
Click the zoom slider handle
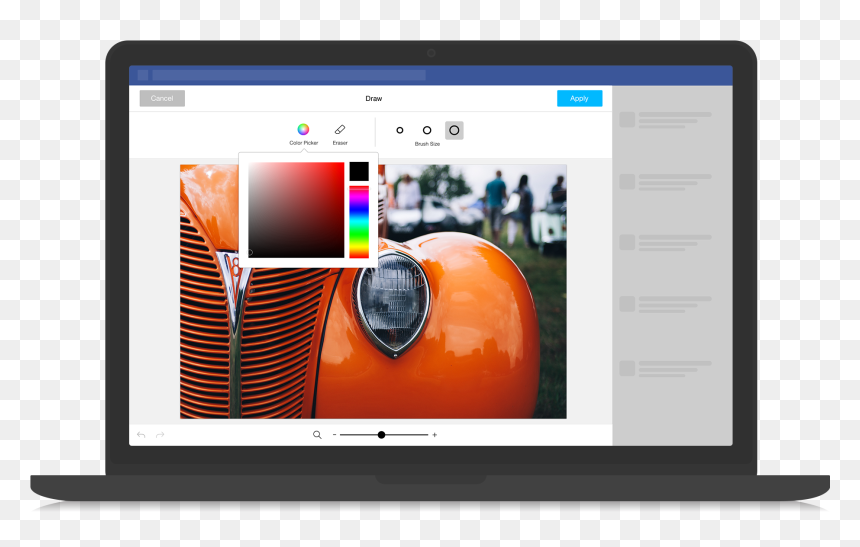pyautogui.click(x=381, y=435)
